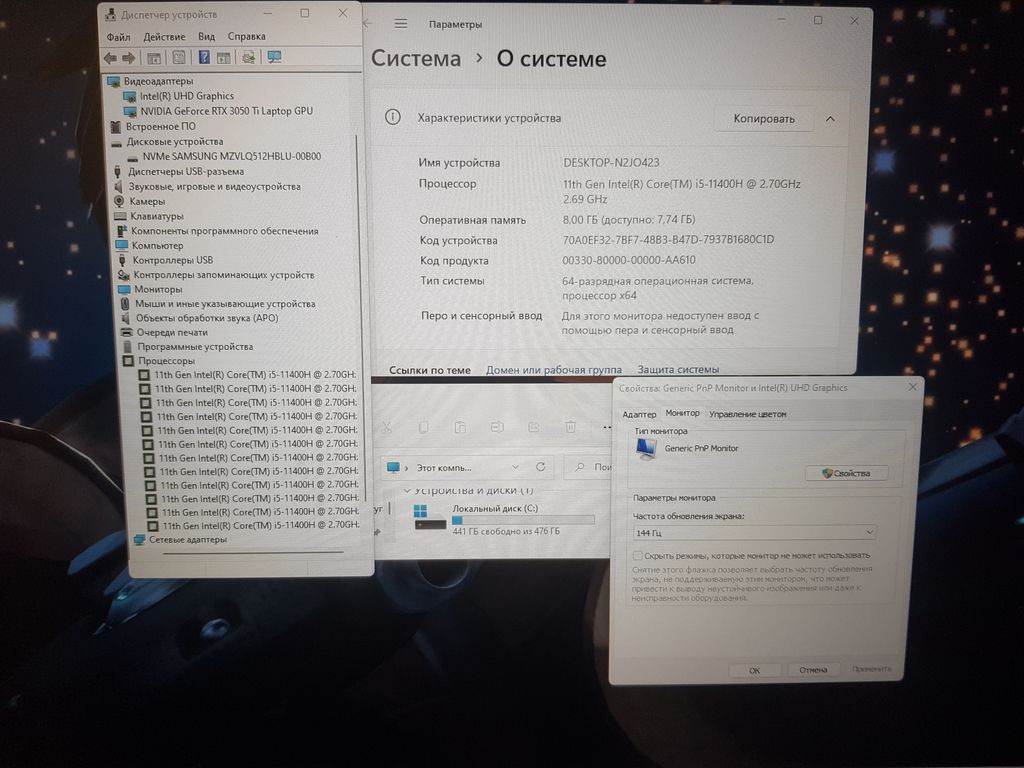Image resolution: width=1024 pixels, height=768 pixels.
Task: Switch to the Управление цветом tab
Action: coord(747,414)
